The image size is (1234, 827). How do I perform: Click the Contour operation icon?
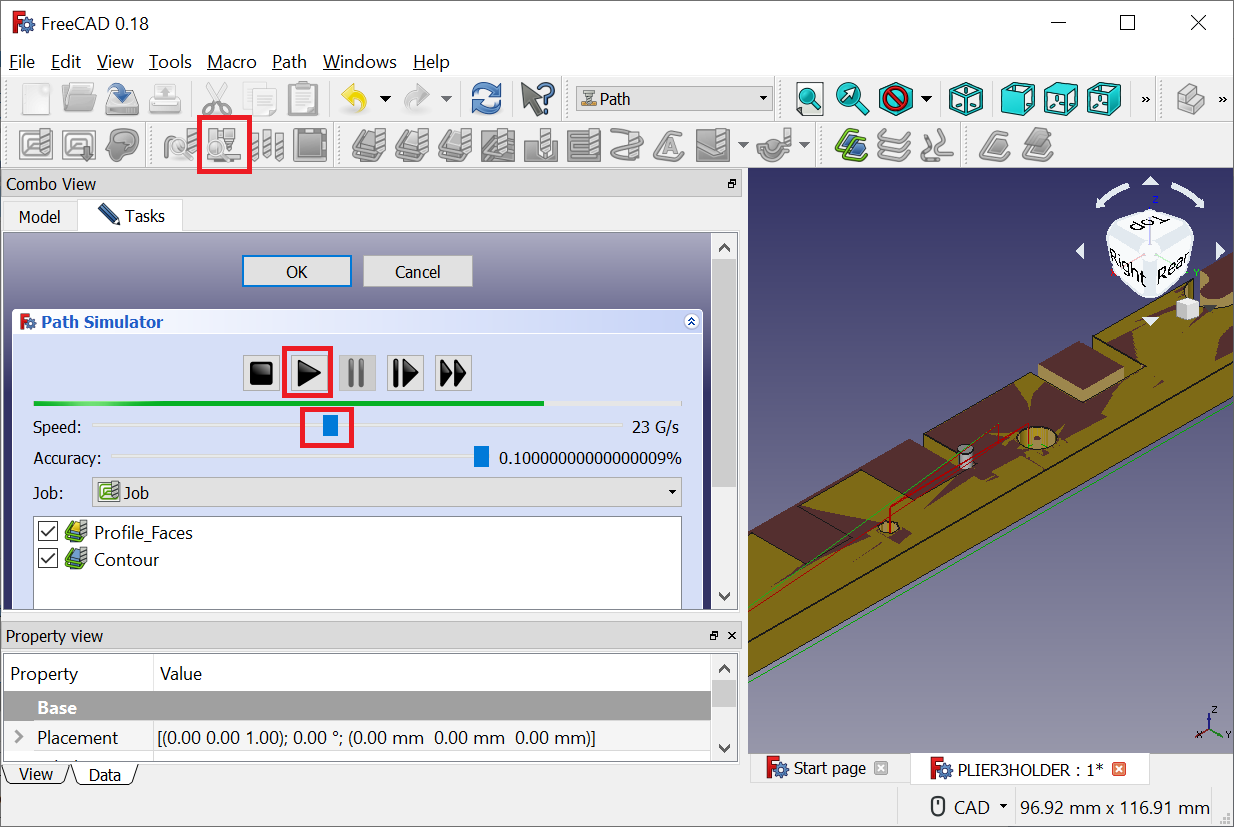click(368, 146)
